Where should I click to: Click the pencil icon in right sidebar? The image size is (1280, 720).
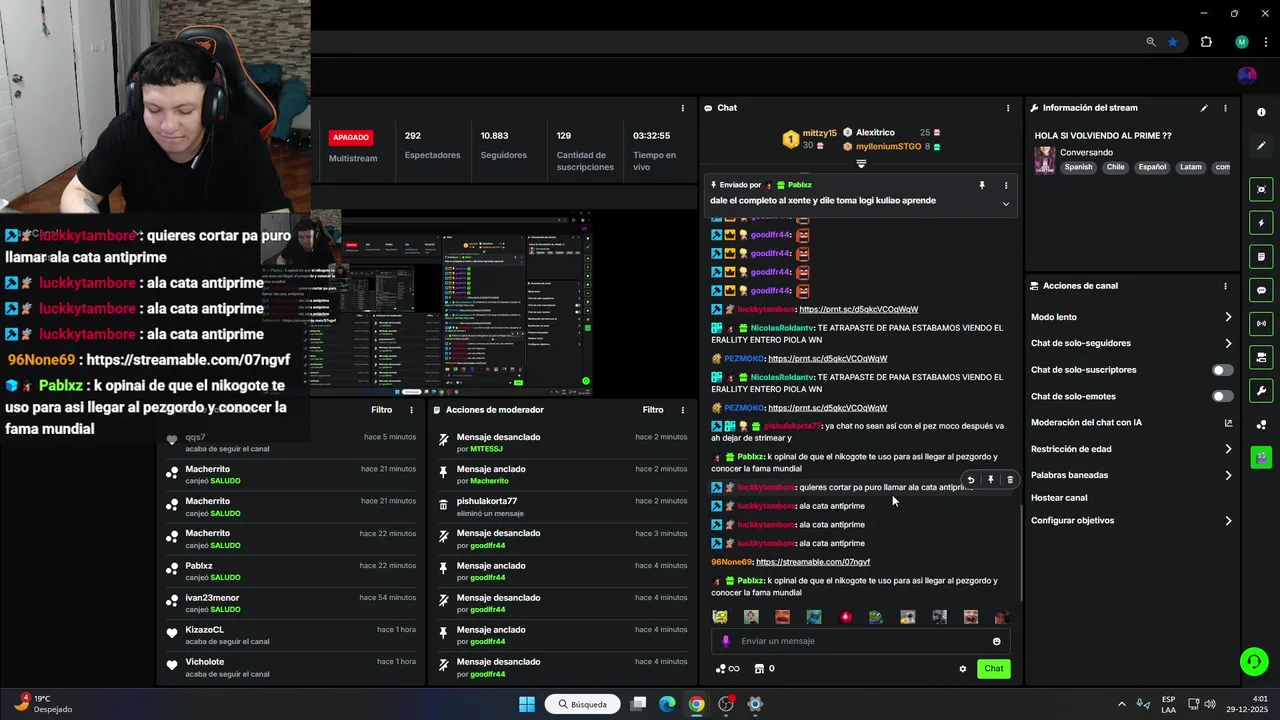(1261, 145)
